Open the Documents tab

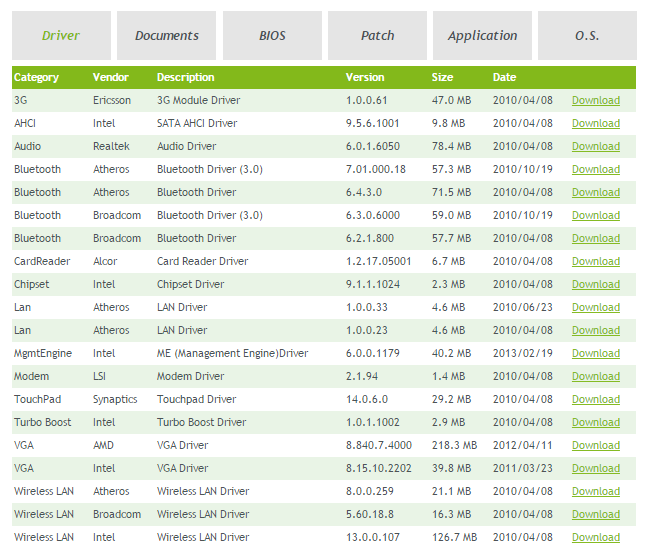coord(166,35)
